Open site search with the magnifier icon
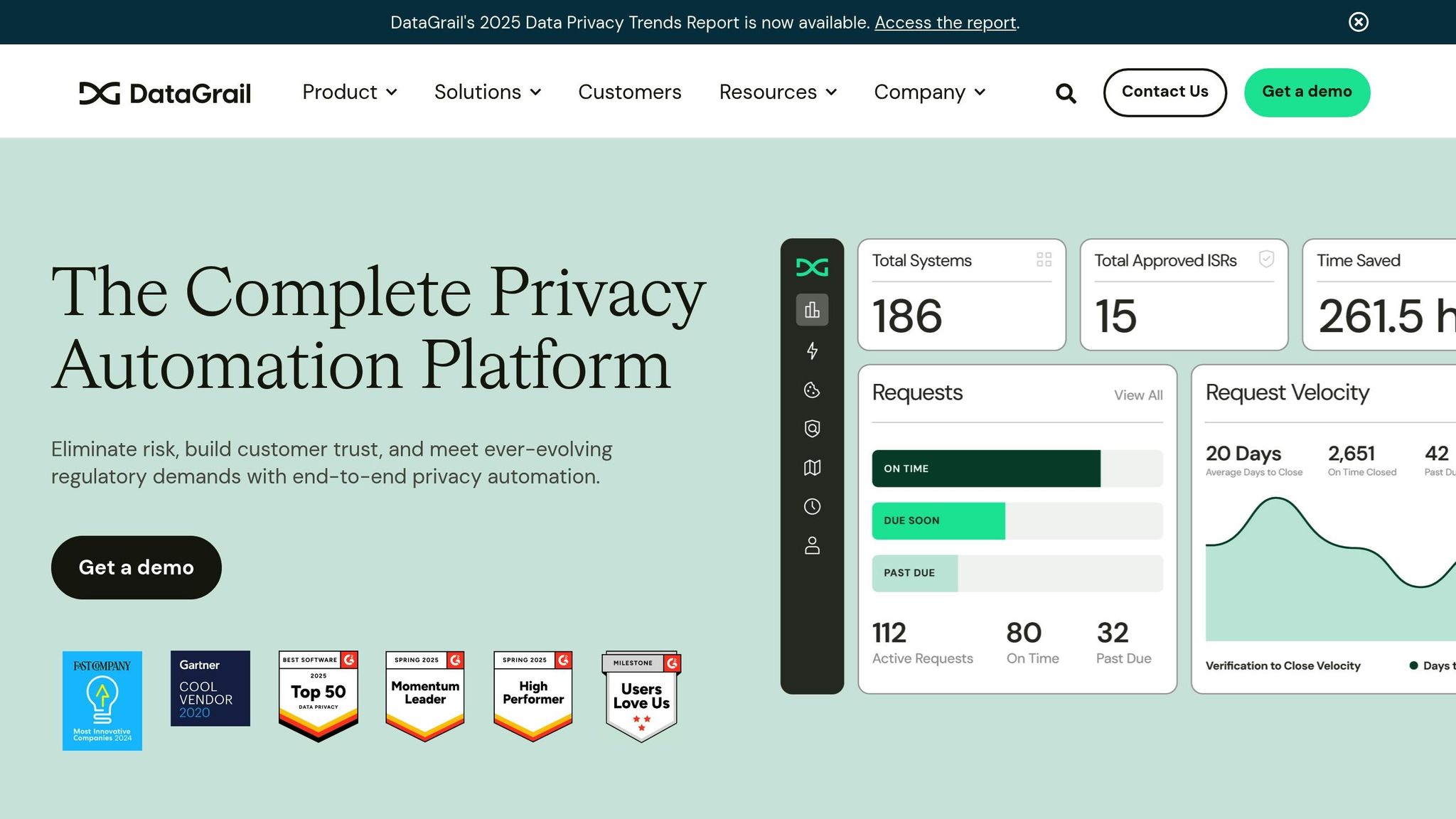1456x819 pixels. click(x=1066, y=93)
